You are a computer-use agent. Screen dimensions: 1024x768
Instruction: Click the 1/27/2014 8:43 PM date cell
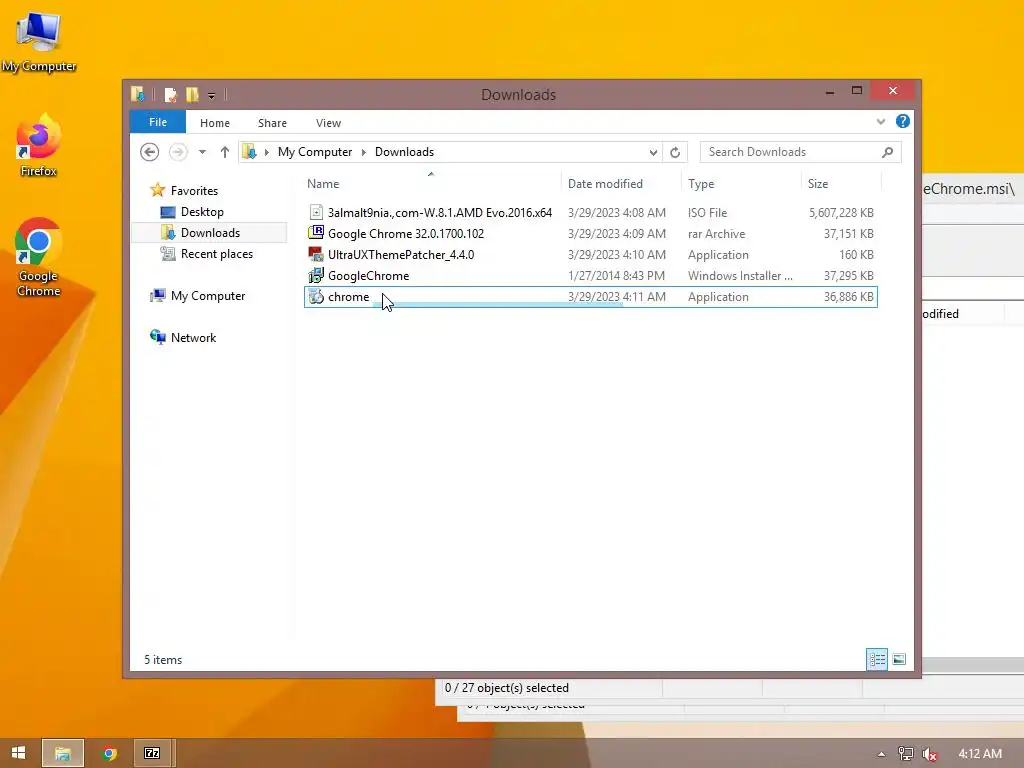coord(616,276)
